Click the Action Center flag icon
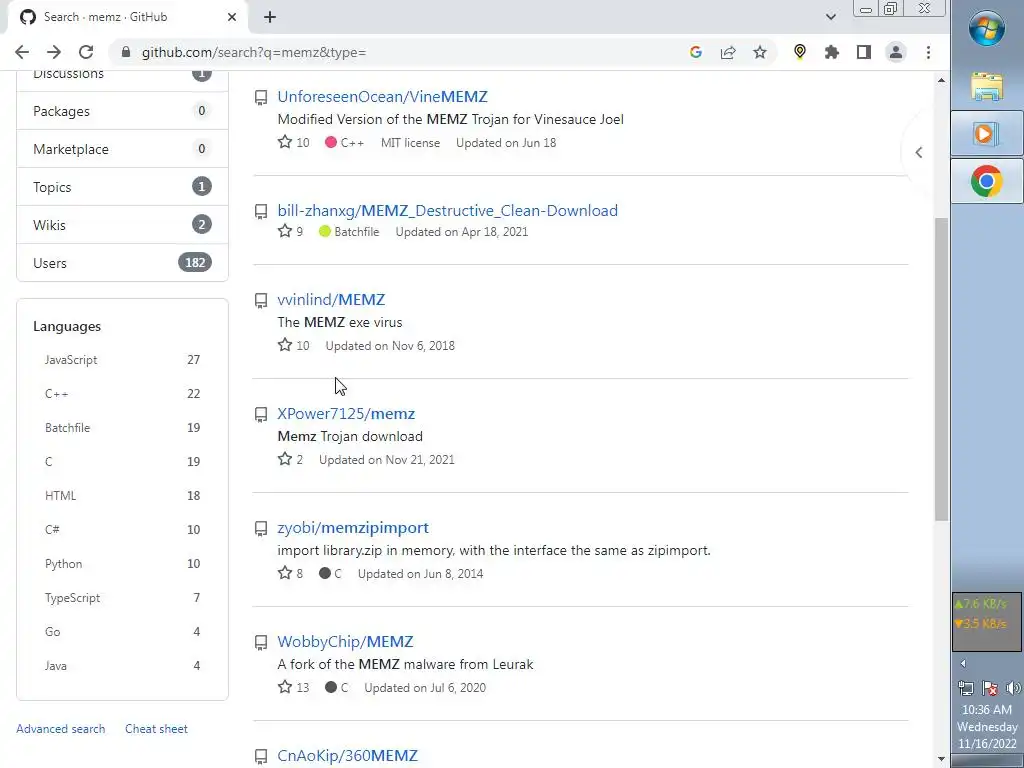Screen dimensions: 1024x768 (990, 688)
